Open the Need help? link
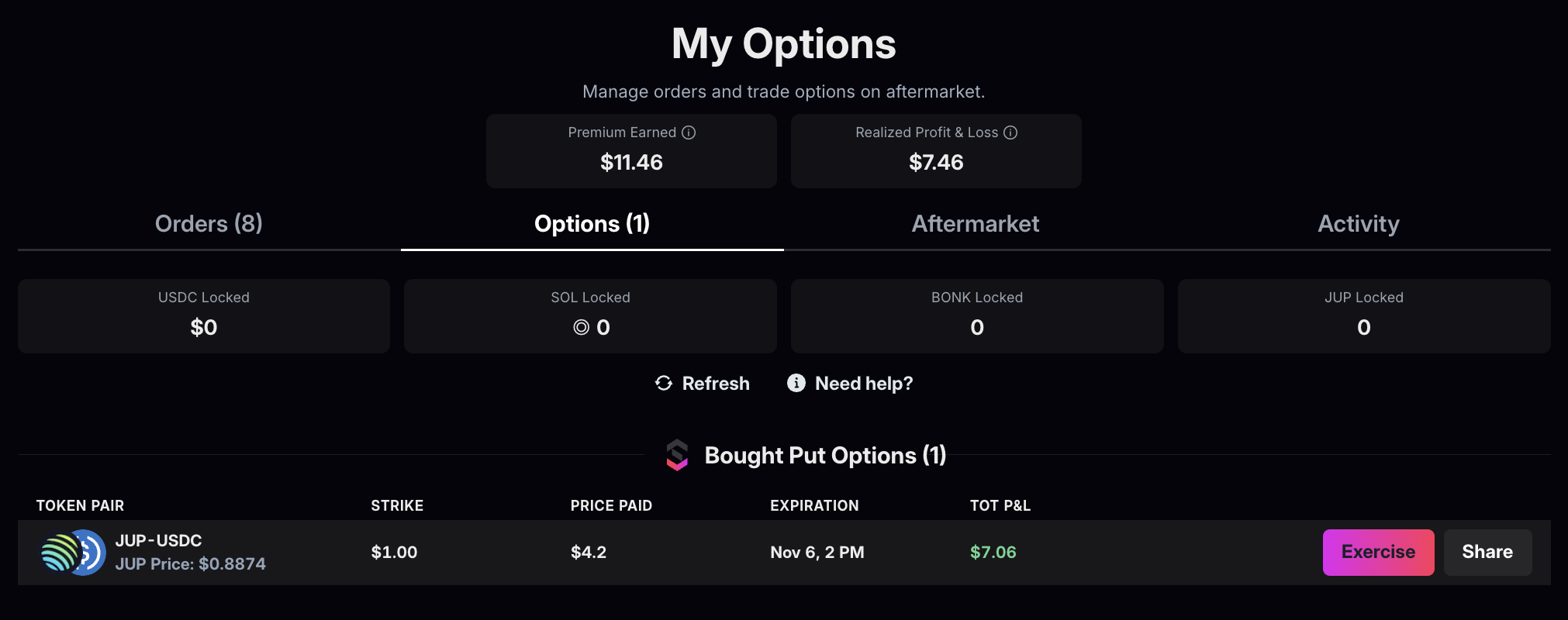Screen dimensions: 1568x620 864,384
